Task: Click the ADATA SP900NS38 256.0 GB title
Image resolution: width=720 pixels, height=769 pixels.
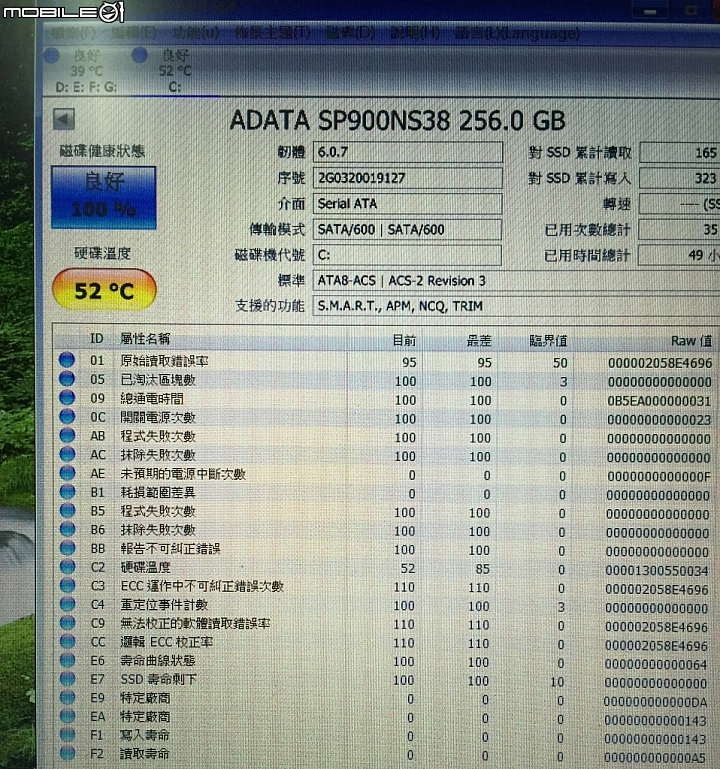Action: coord(398,121)
